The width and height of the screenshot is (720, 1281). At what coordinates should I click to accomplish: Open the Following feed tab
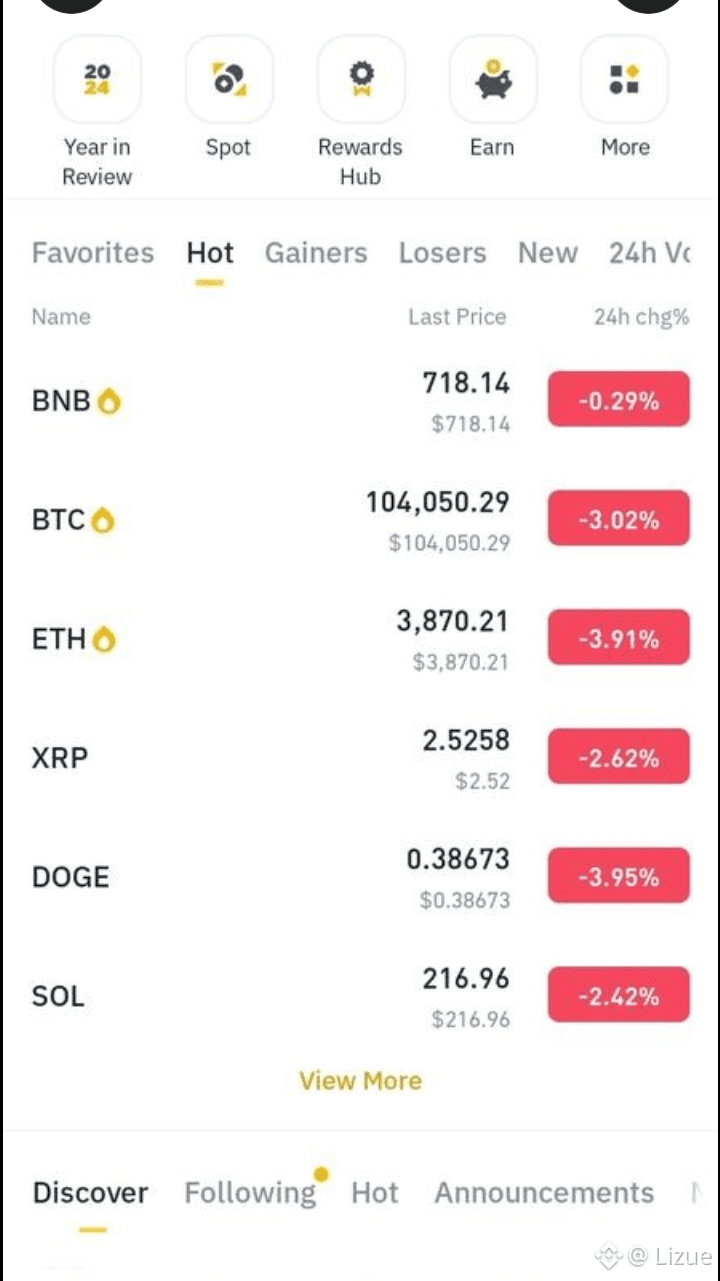pyautogui.click(x=250, y=1193)
